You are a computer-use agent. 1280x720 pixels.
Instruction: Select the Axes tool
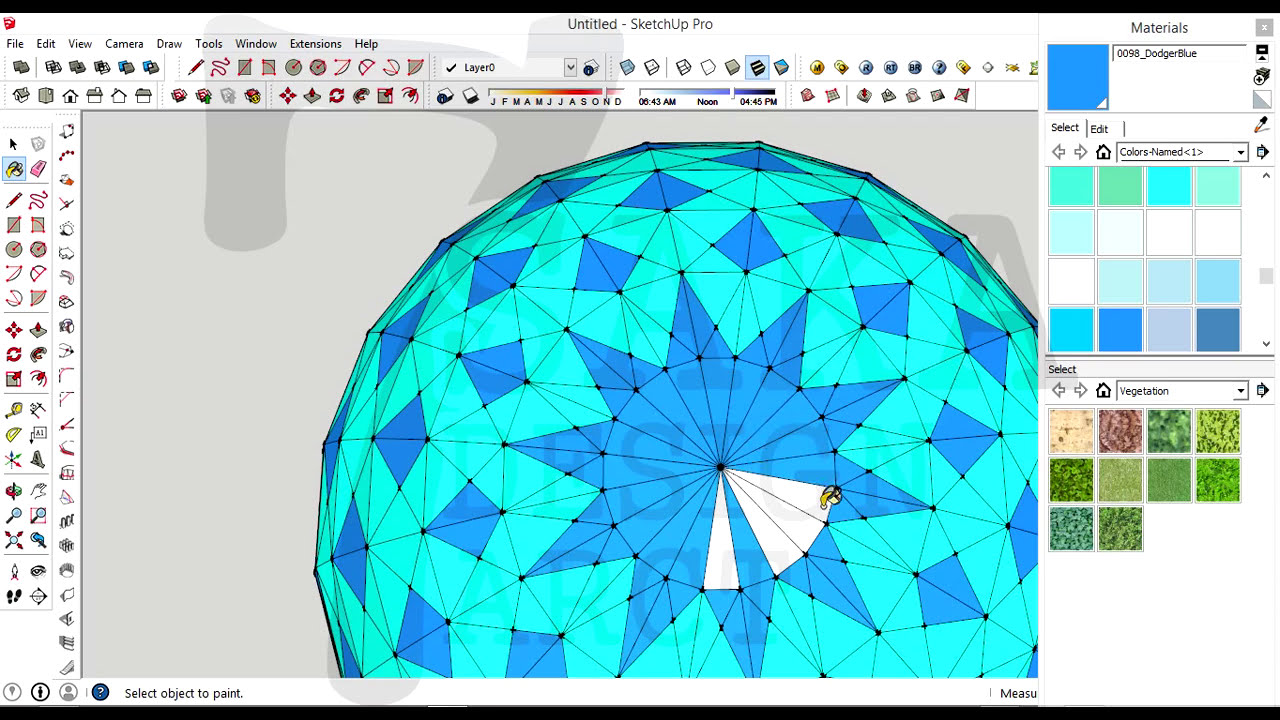14,460
